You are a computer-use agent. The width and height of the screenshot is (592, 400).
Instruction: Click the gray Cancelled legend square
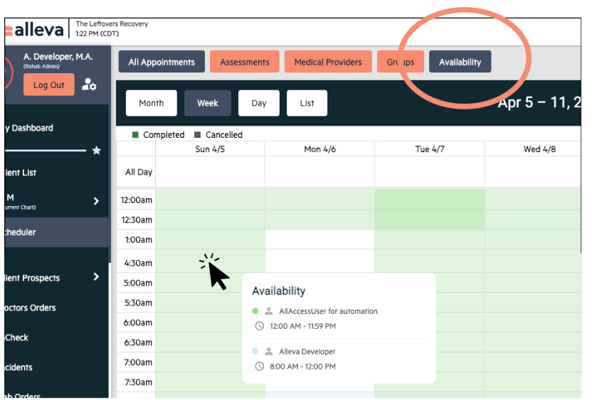click(x=197, y=135)
